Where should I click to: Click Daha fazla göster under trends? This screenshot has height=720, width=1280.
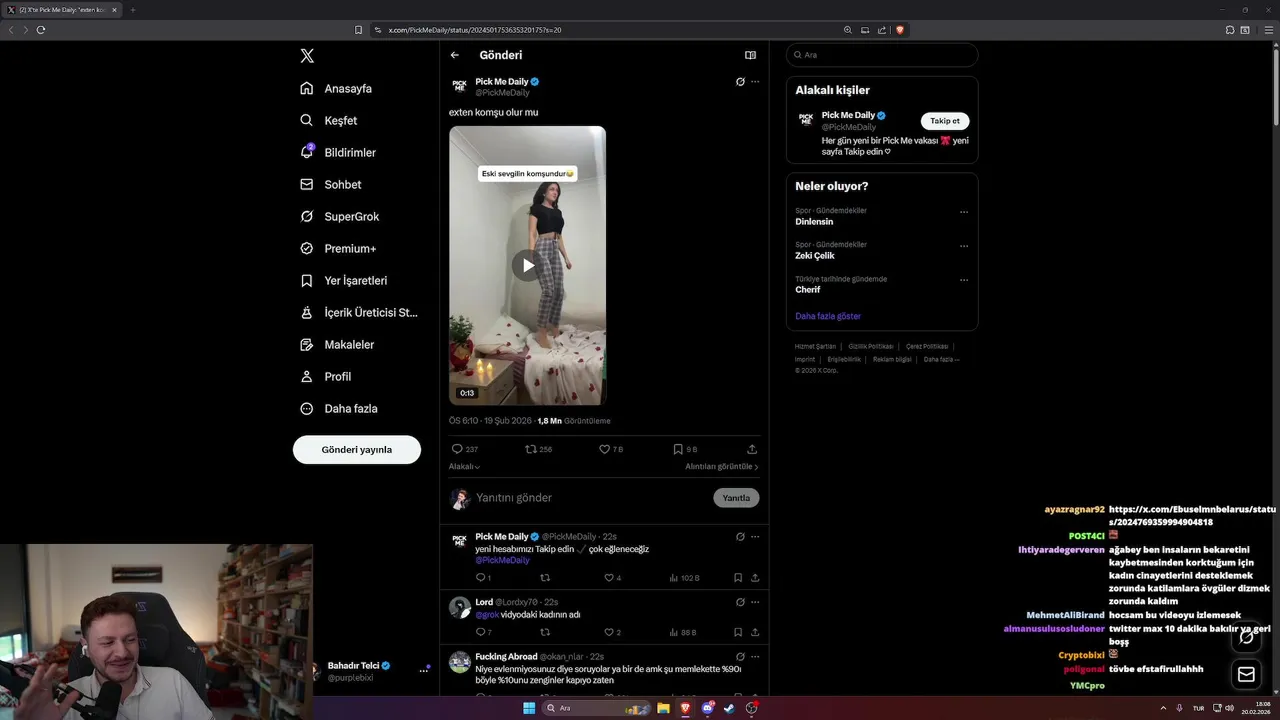point(828,316)
